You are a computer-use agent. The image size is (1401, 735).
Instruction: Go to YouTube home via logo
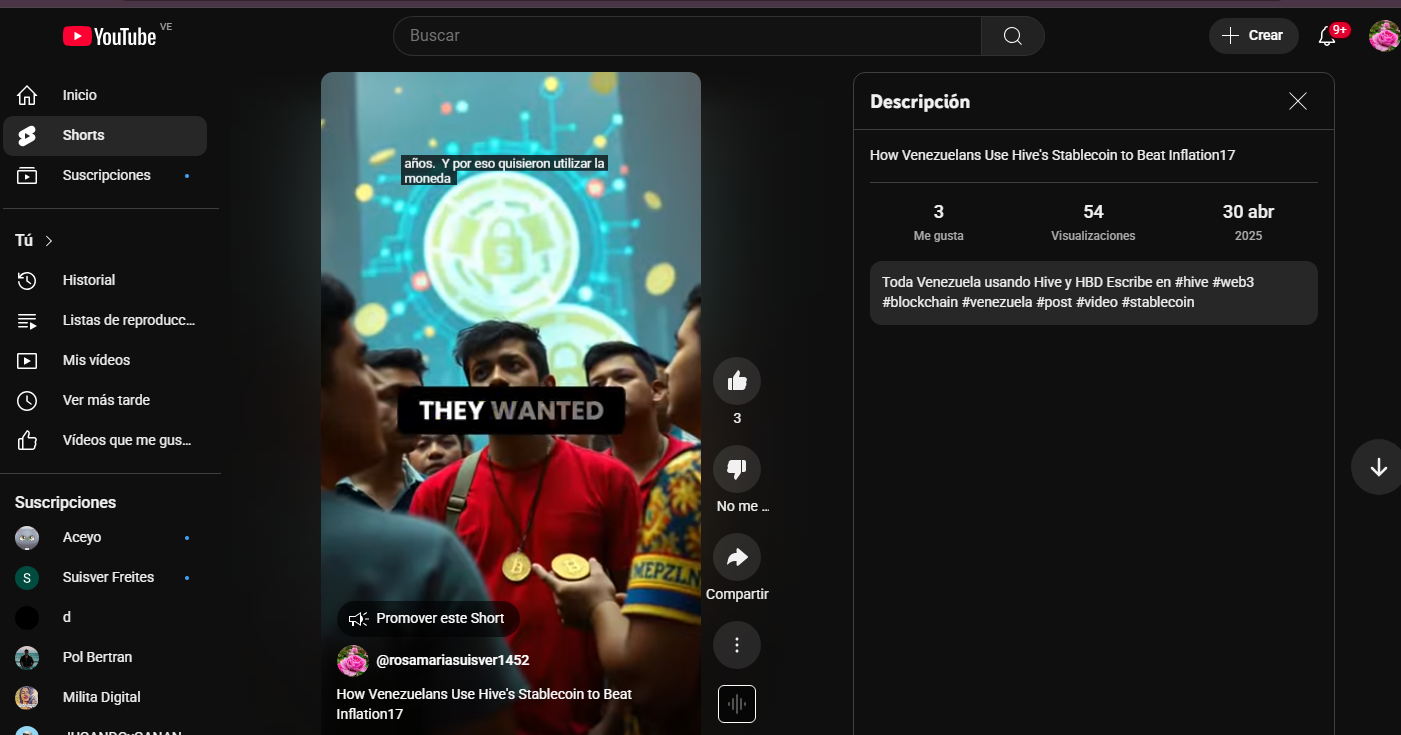(x=110, y=36)
